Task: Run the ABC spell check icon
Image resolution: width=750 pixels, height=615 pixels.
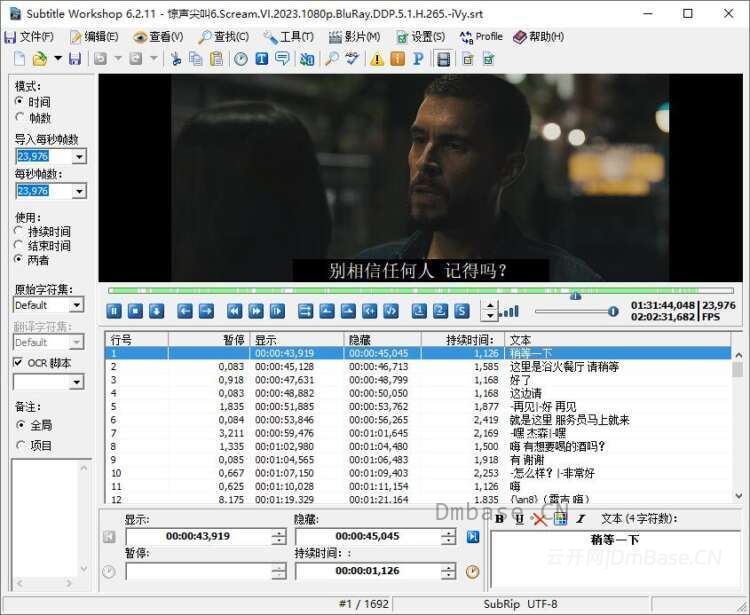Action: tap(353, 59)
